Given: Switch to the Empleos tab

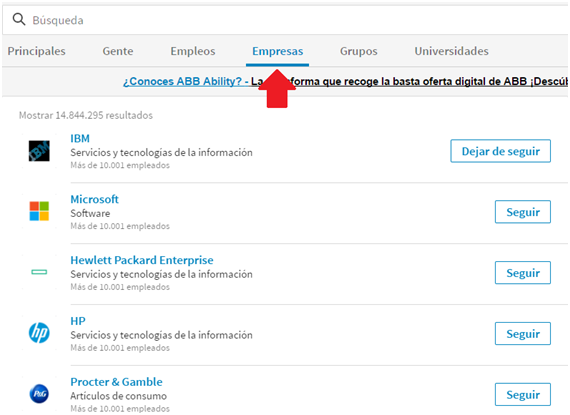Looking at the screenshot, I should (193, 51).
